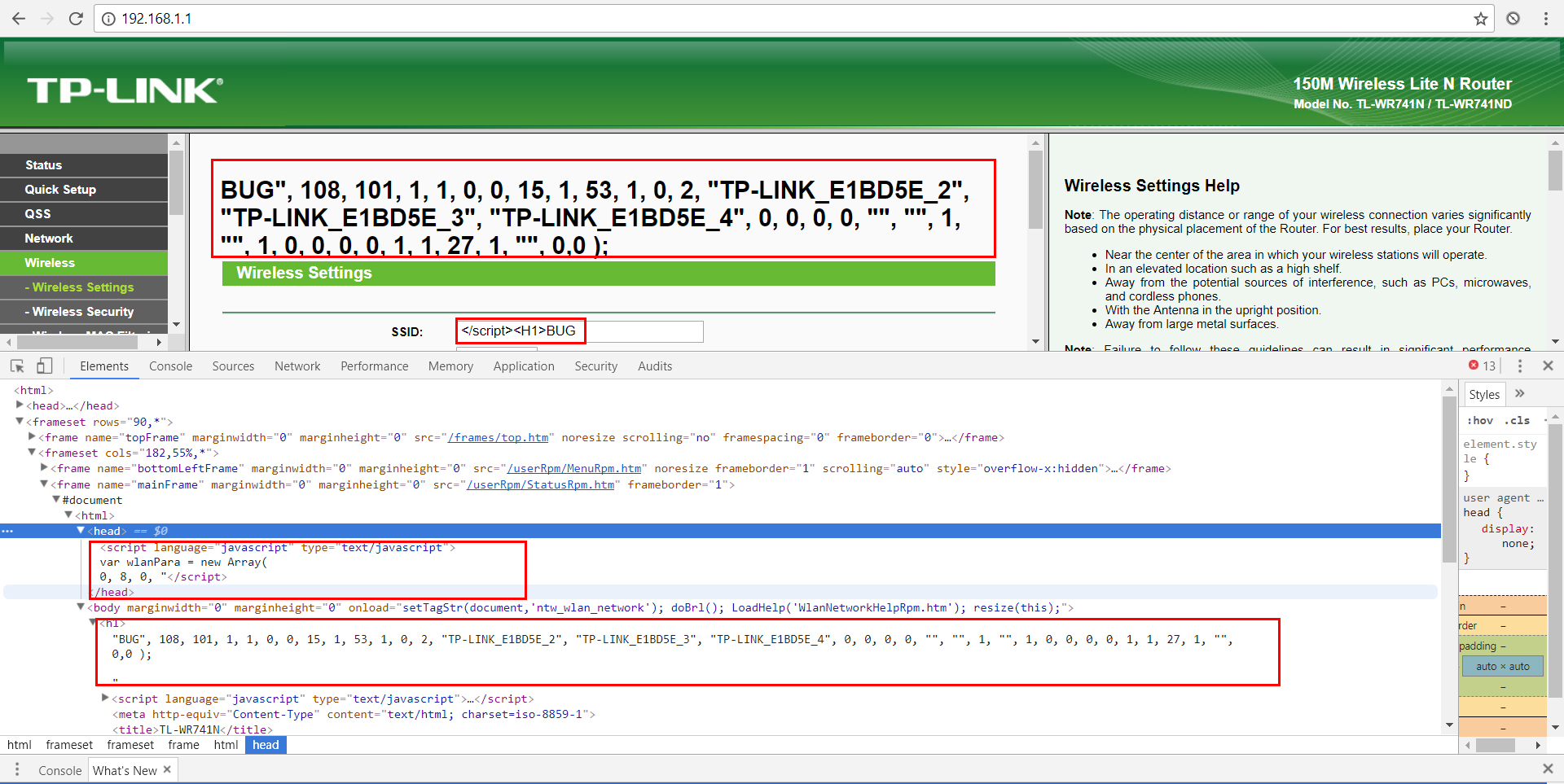Screen dimensions: 1564x784
Task: Open DevTools customize menu (three dots)
Action: pos(1519,366)
